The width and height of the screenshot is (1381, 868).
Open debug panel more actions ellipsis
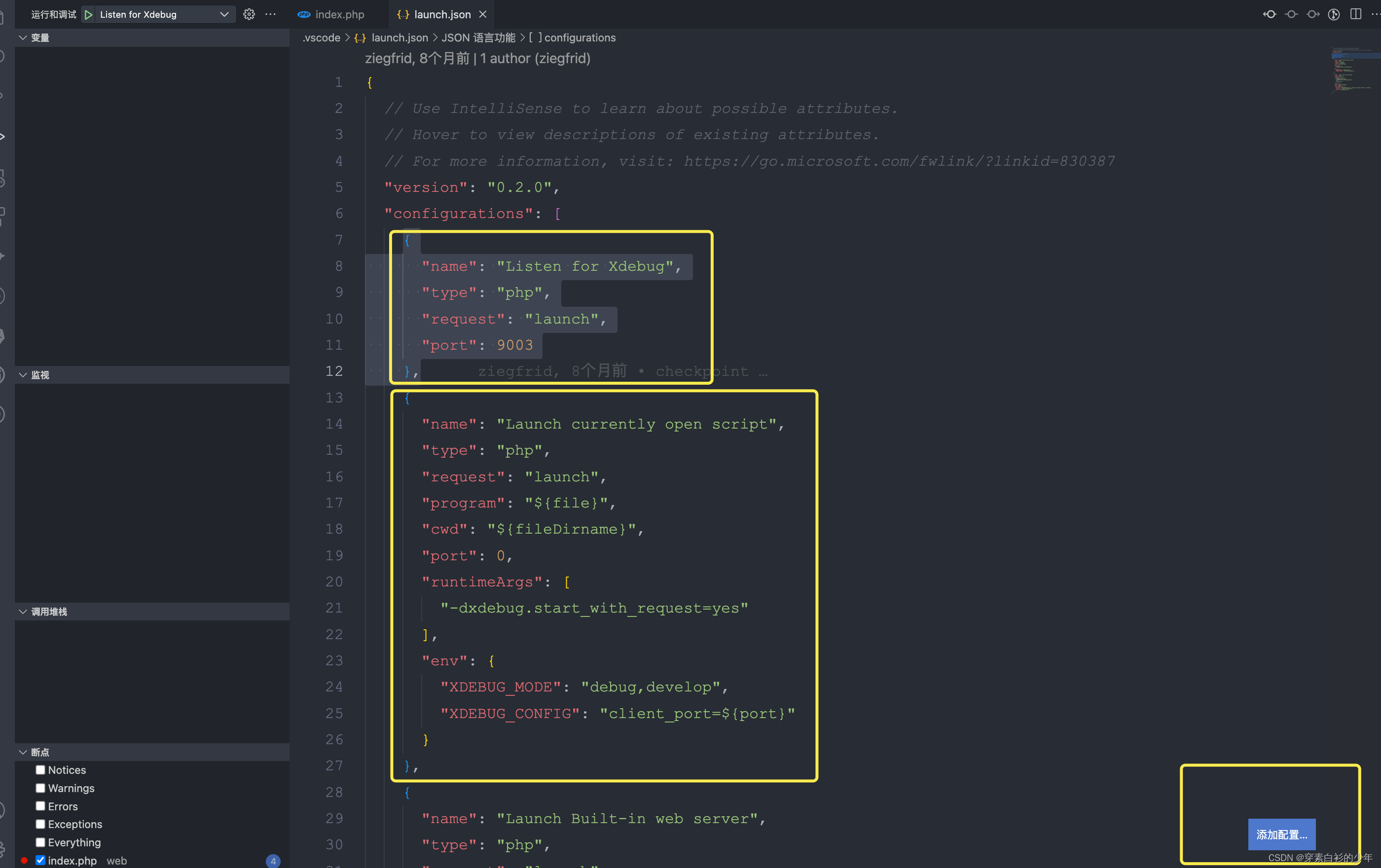[x=271, y=14]
